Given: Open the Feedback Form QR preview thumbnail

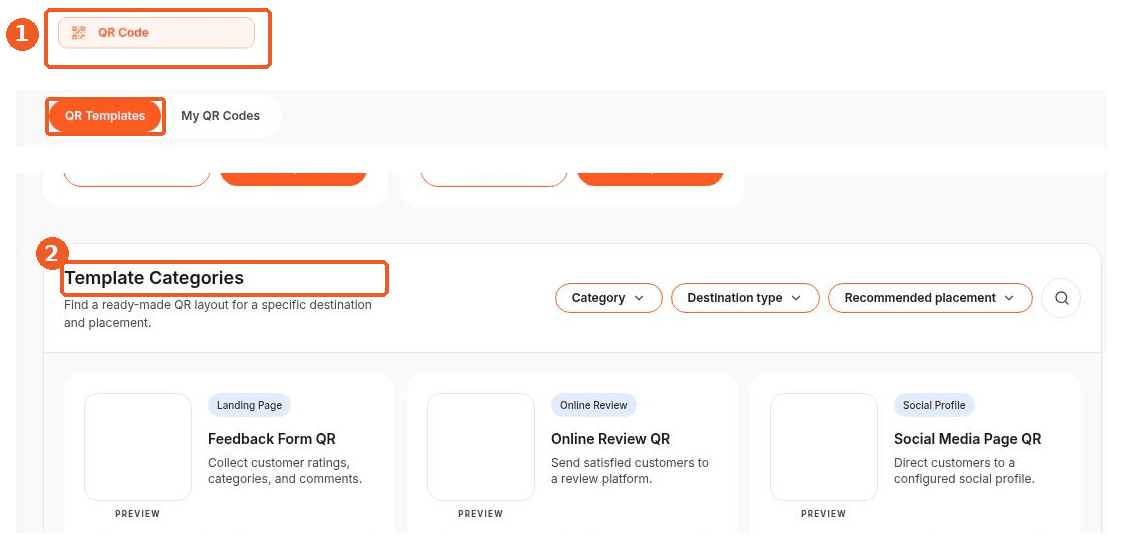Looking at the screenshot, I should click(x=138, y=447).
